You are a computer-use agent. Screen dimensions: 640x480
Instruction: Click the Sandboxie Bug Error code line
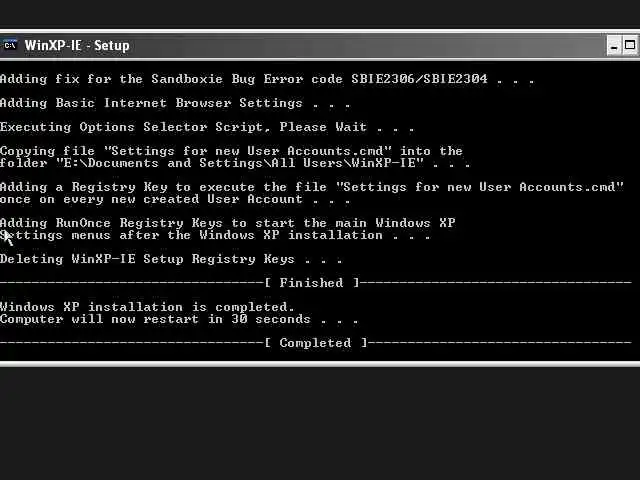pyautogui.click(x=267, y=79)
